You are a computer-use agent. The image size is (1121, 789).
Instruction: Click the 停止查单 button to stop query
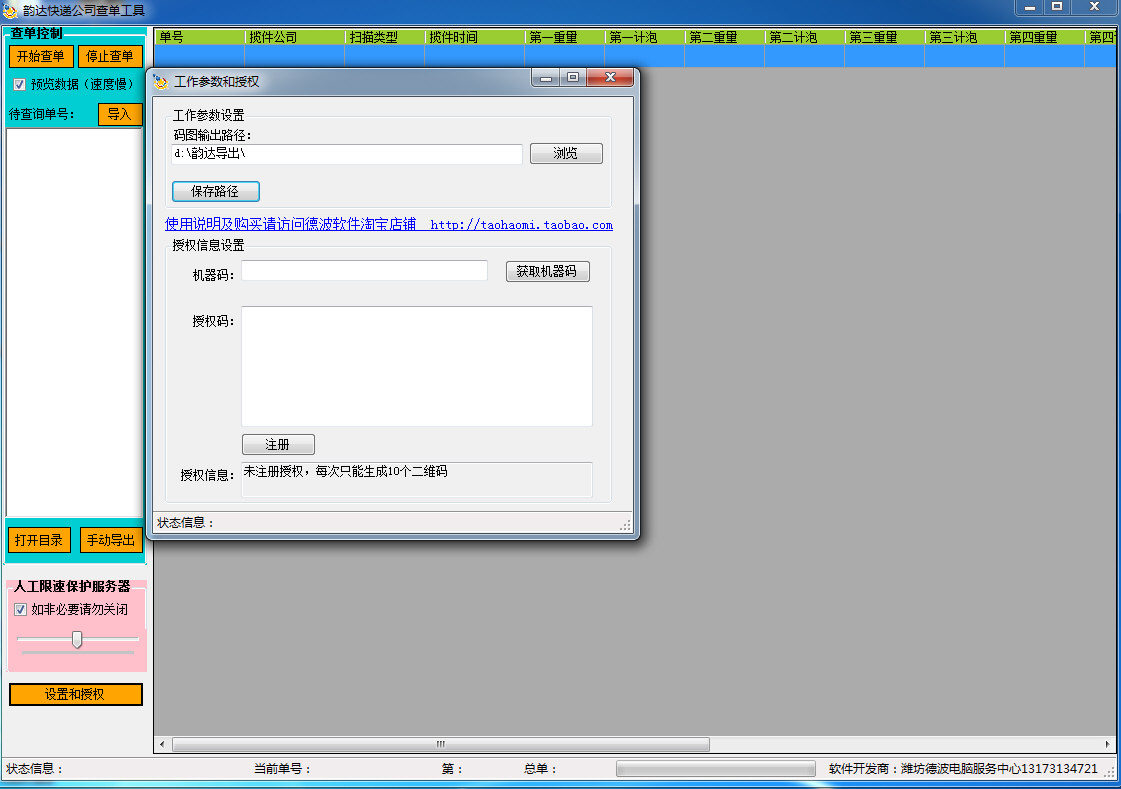[110, 56]
